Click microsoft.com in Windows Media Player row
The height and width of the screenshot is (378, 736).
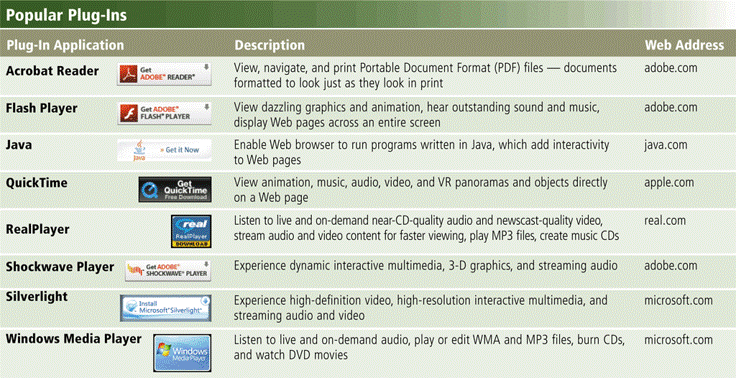(678, 339)
